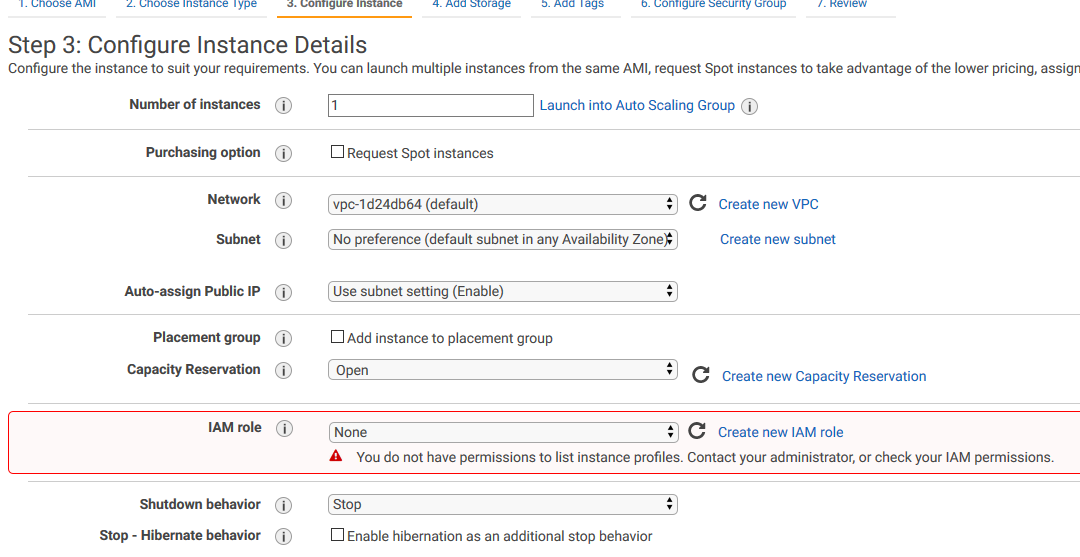Screen dimensions: 1080x557
Task: Click the Create new VPC link
Action: [x=768, y=204]
